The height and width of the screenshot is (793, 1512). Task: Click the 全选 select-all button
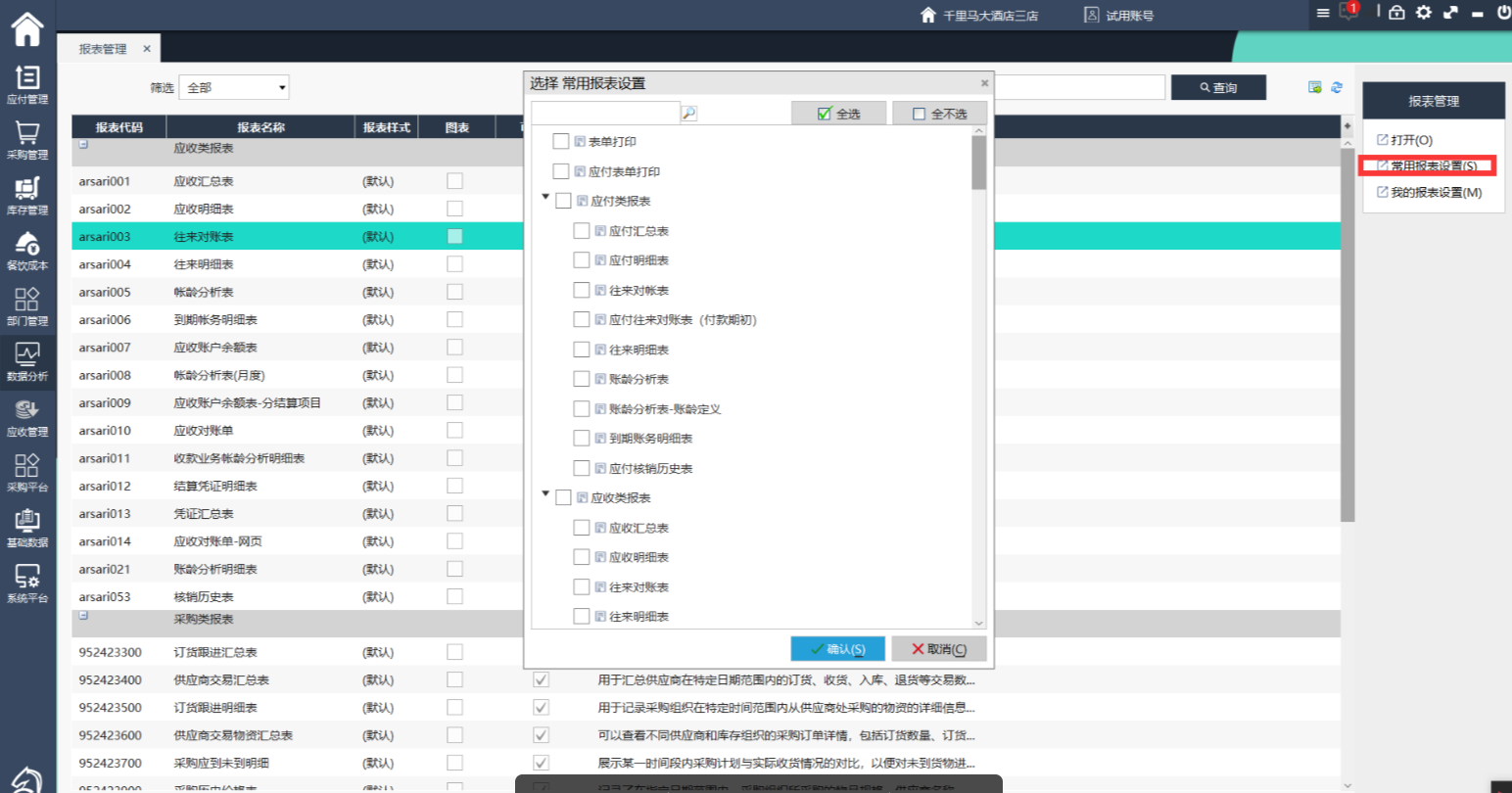(838, 114)
